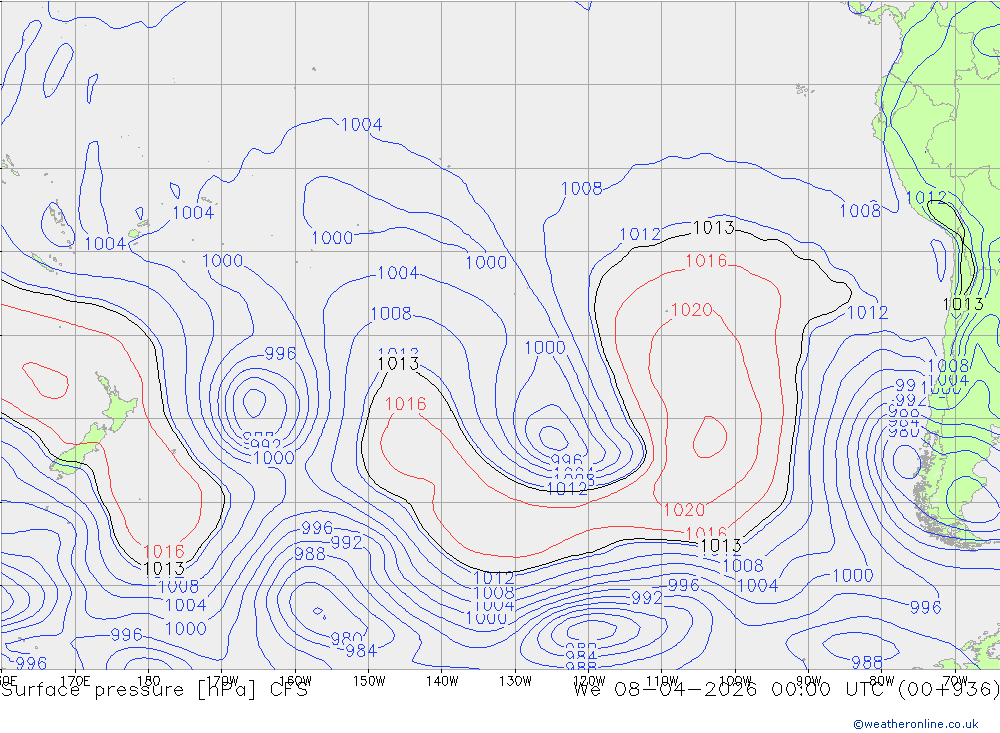Click the 80W longitude label
Image resolution: width=1000 pixels, height=733 pixels.
[x=882, y=681]
